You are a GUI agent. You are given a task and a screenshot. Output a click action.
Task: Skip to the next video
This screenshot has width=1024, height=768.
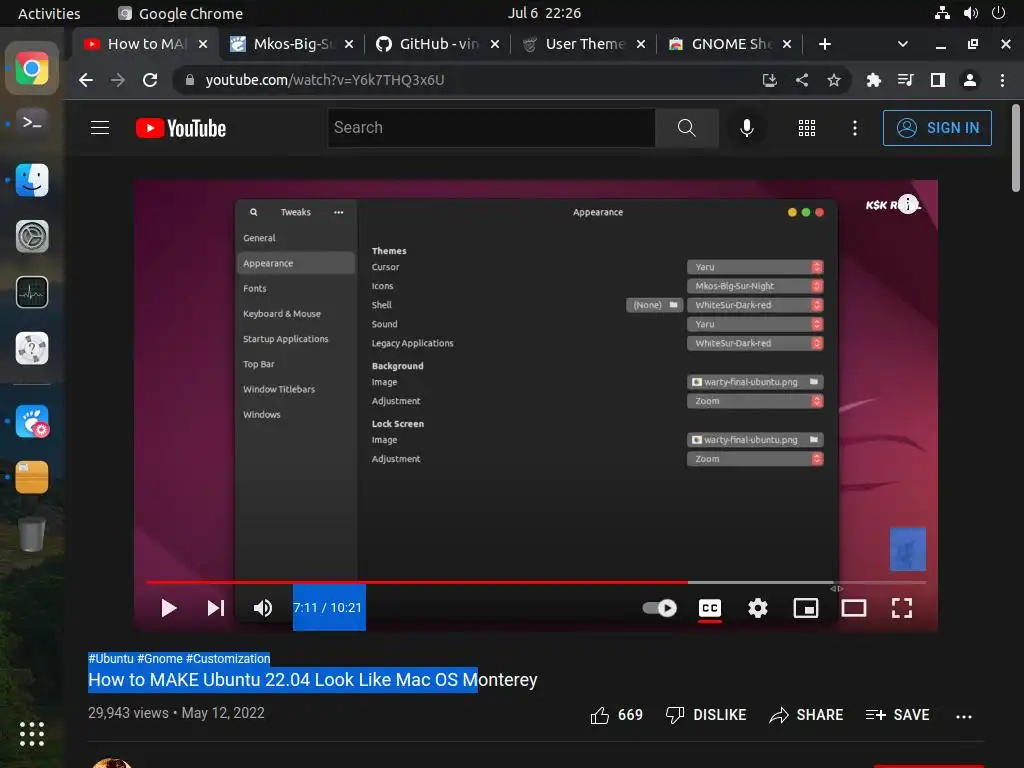point(216,608)
